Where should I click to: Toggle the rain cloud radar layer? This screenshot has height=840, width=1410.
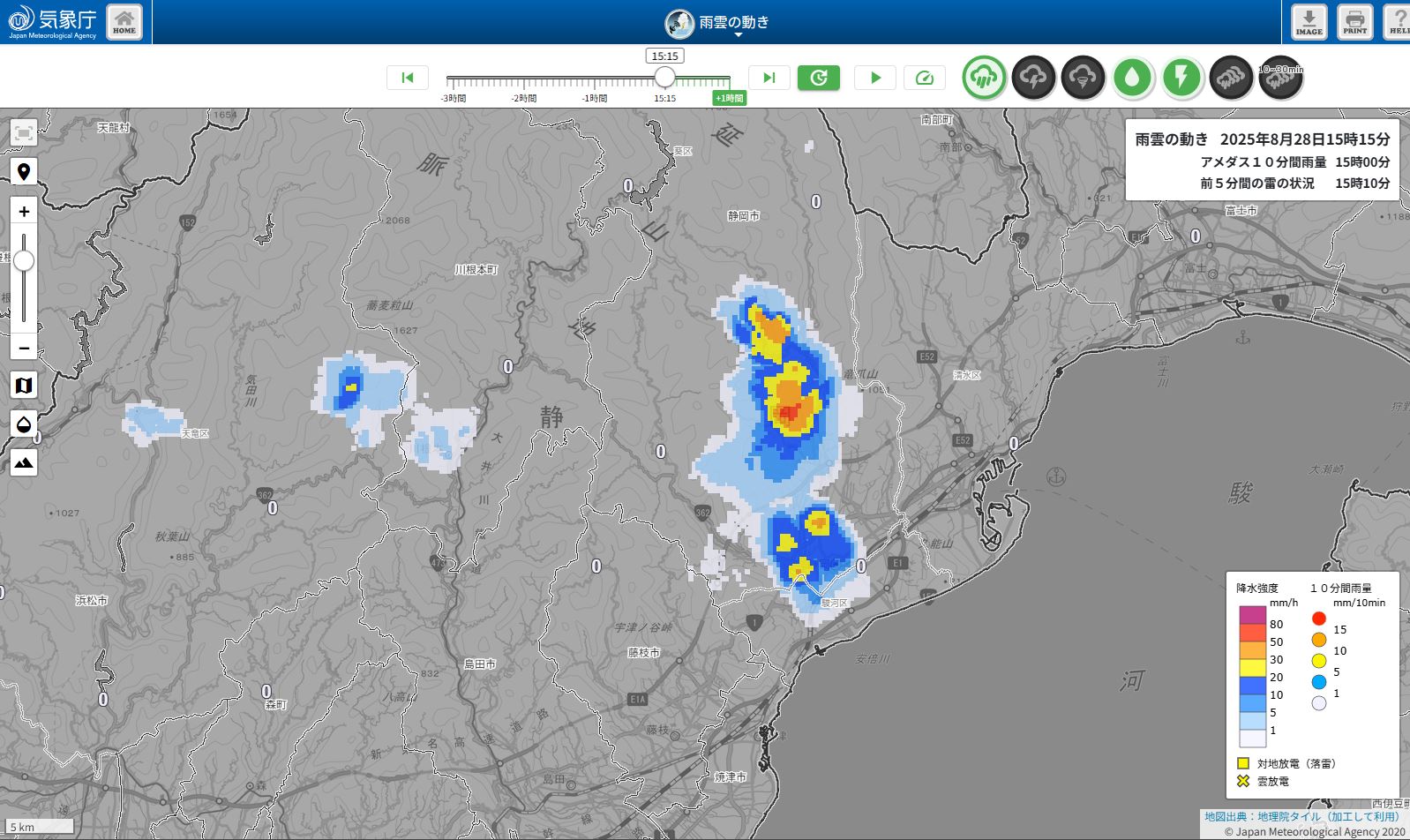point(984,78)
